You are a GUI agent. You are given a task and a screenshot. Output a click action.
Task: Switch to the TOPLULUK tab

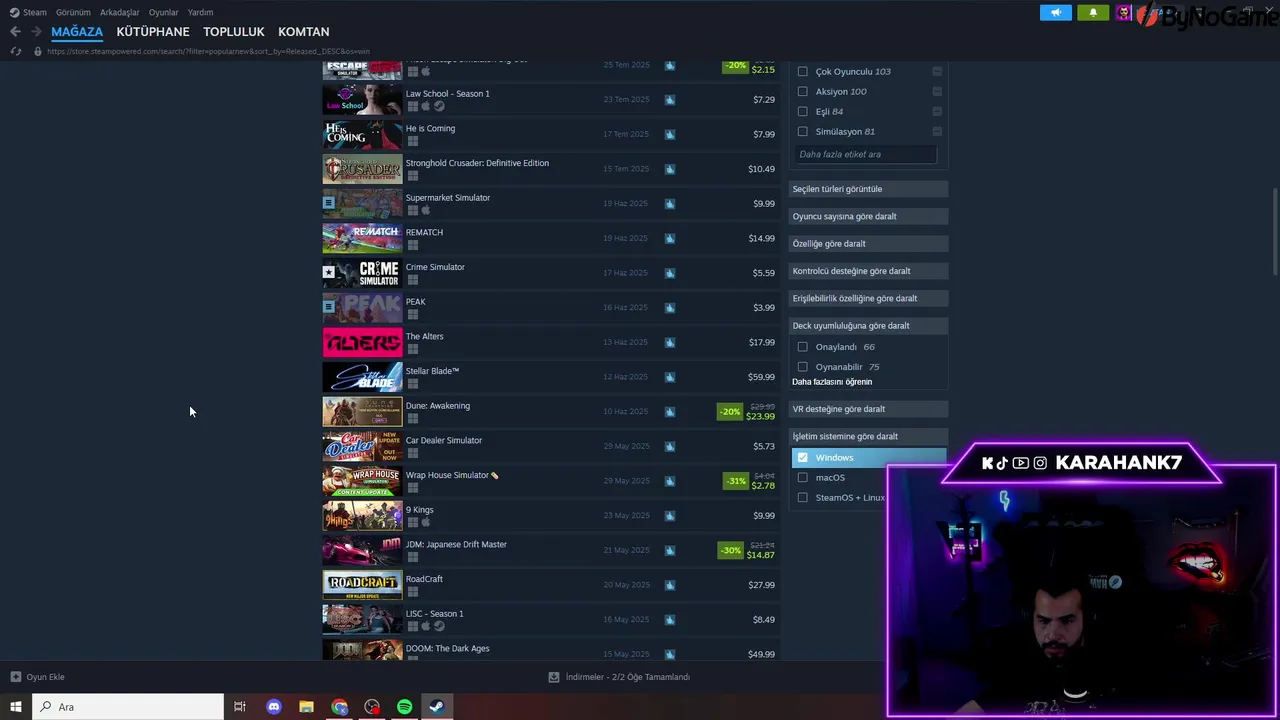tap(234, 32)
